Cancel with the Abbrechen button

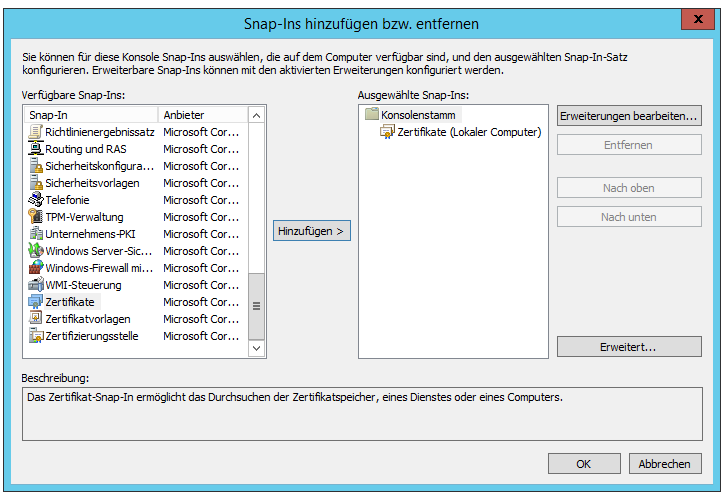tap(665, 464)
